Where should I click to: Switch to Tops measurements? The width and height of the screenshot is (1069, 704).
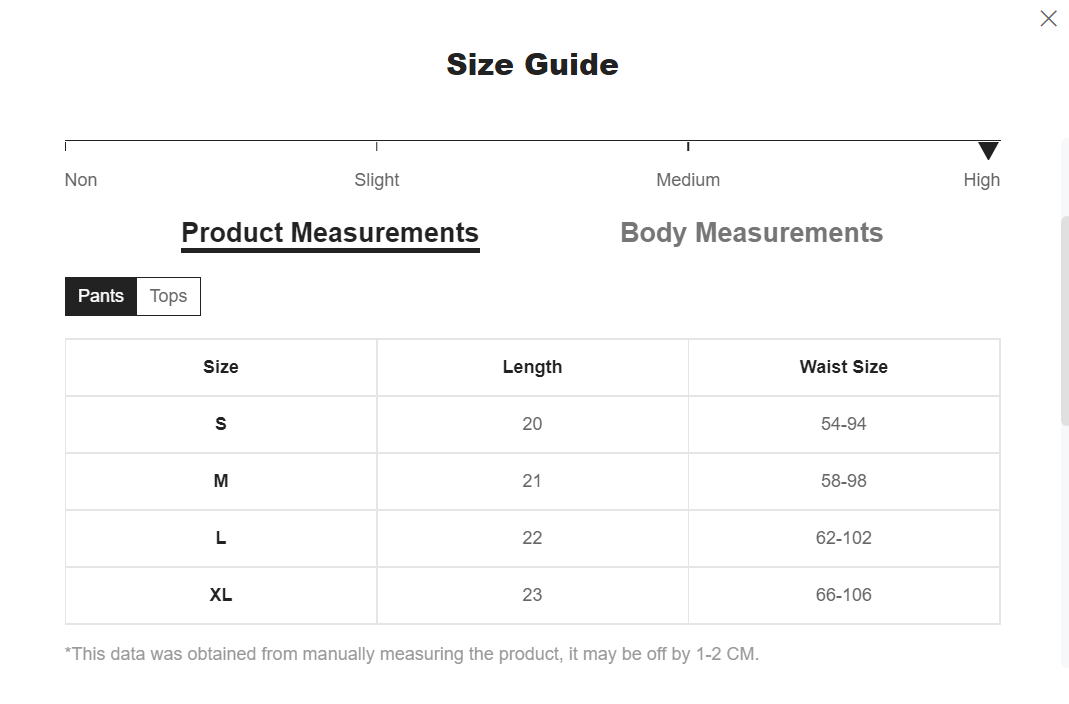[168, 296]
